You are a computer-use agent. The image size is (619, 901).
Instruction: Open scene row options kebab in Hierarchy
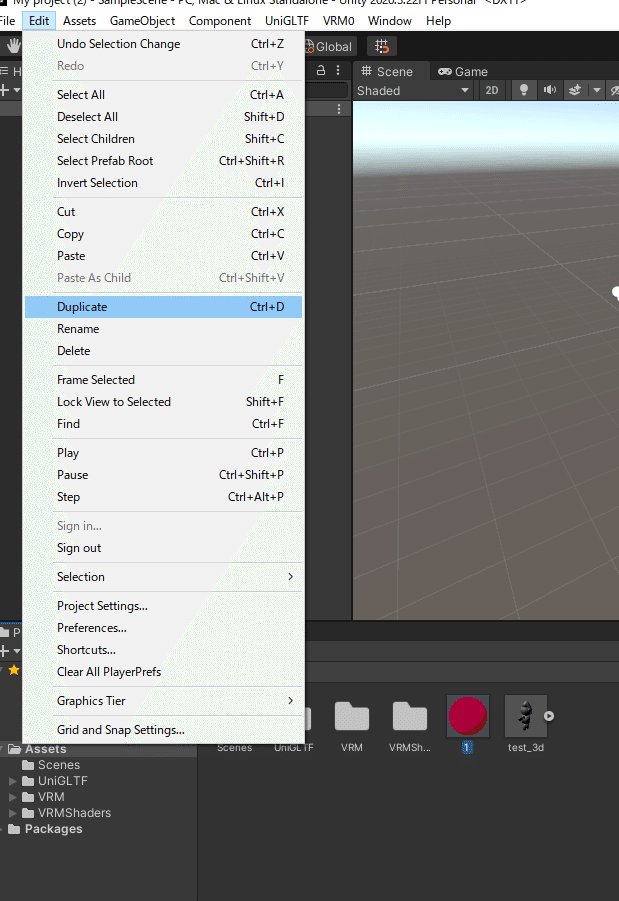339,109
